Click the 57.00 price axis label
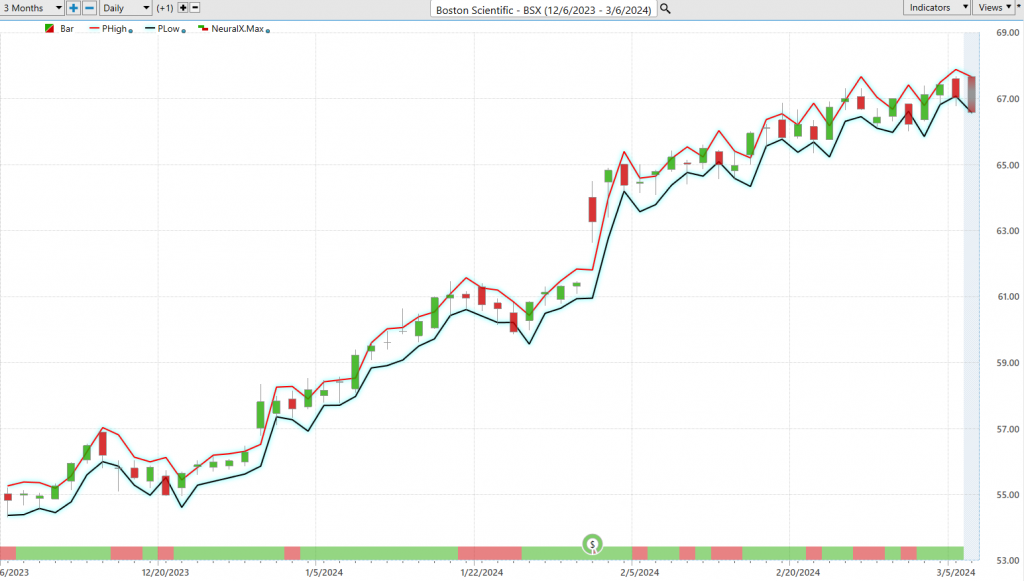This screenshot has width=1024, height=581. (1008, 429)
